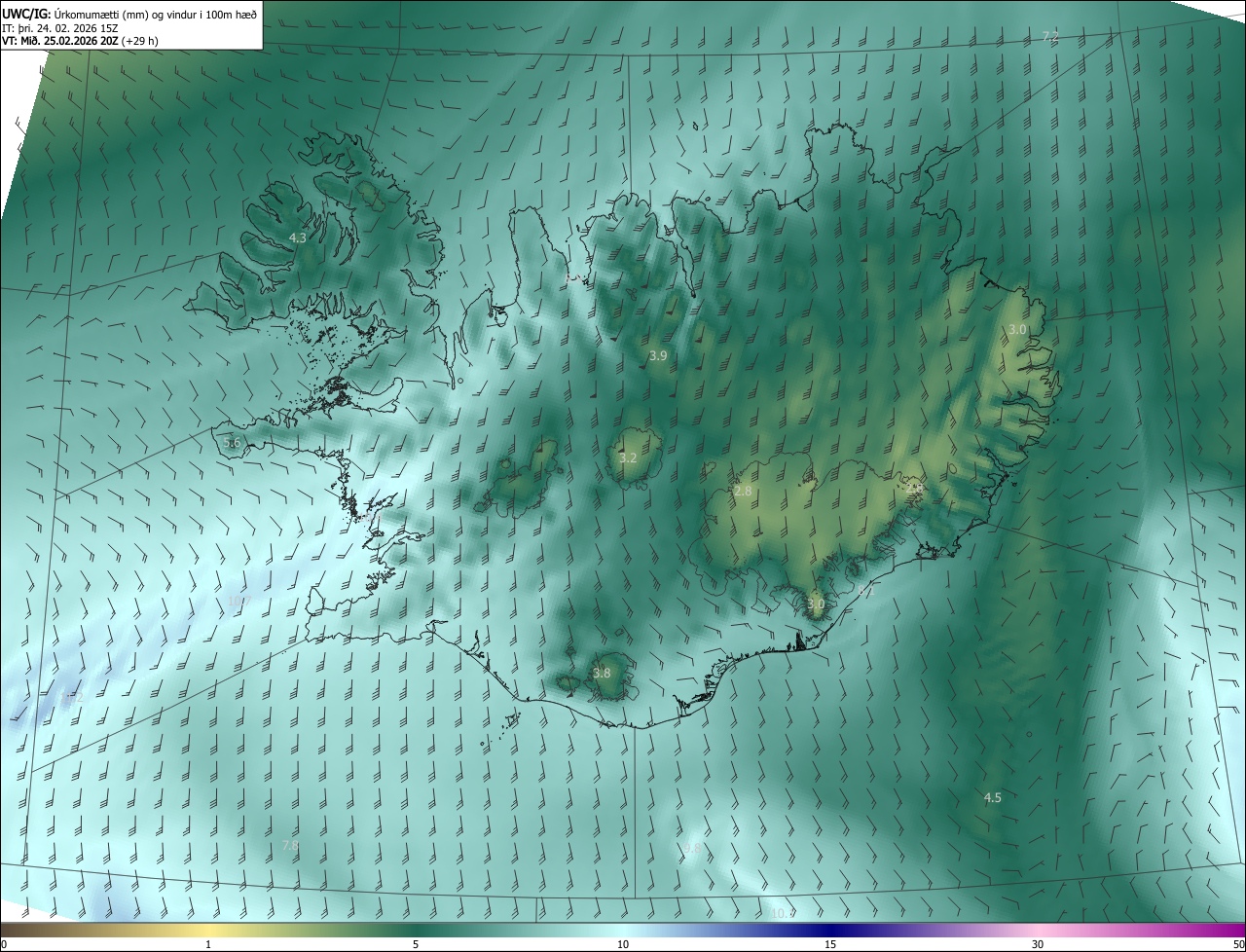The width and height of the screenshot is (1246, 952).
Task: Click the 3.9 value label in north-central Iceland
Action: click(x=658, y=356)
